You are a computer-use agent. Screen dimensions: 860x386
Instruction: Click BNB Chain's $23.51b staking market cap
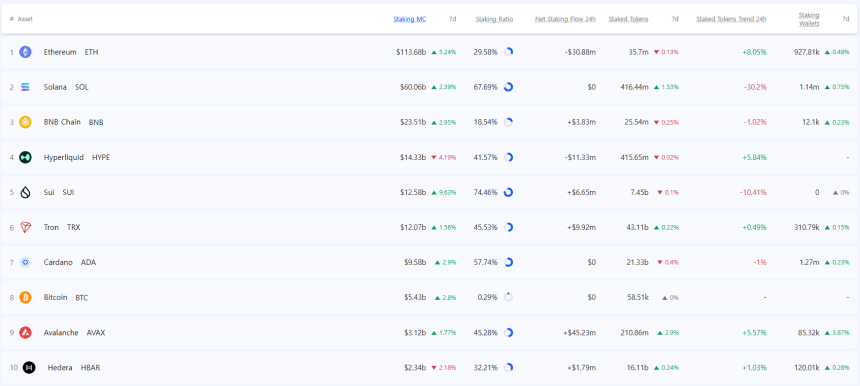click(x=413, y=122)
